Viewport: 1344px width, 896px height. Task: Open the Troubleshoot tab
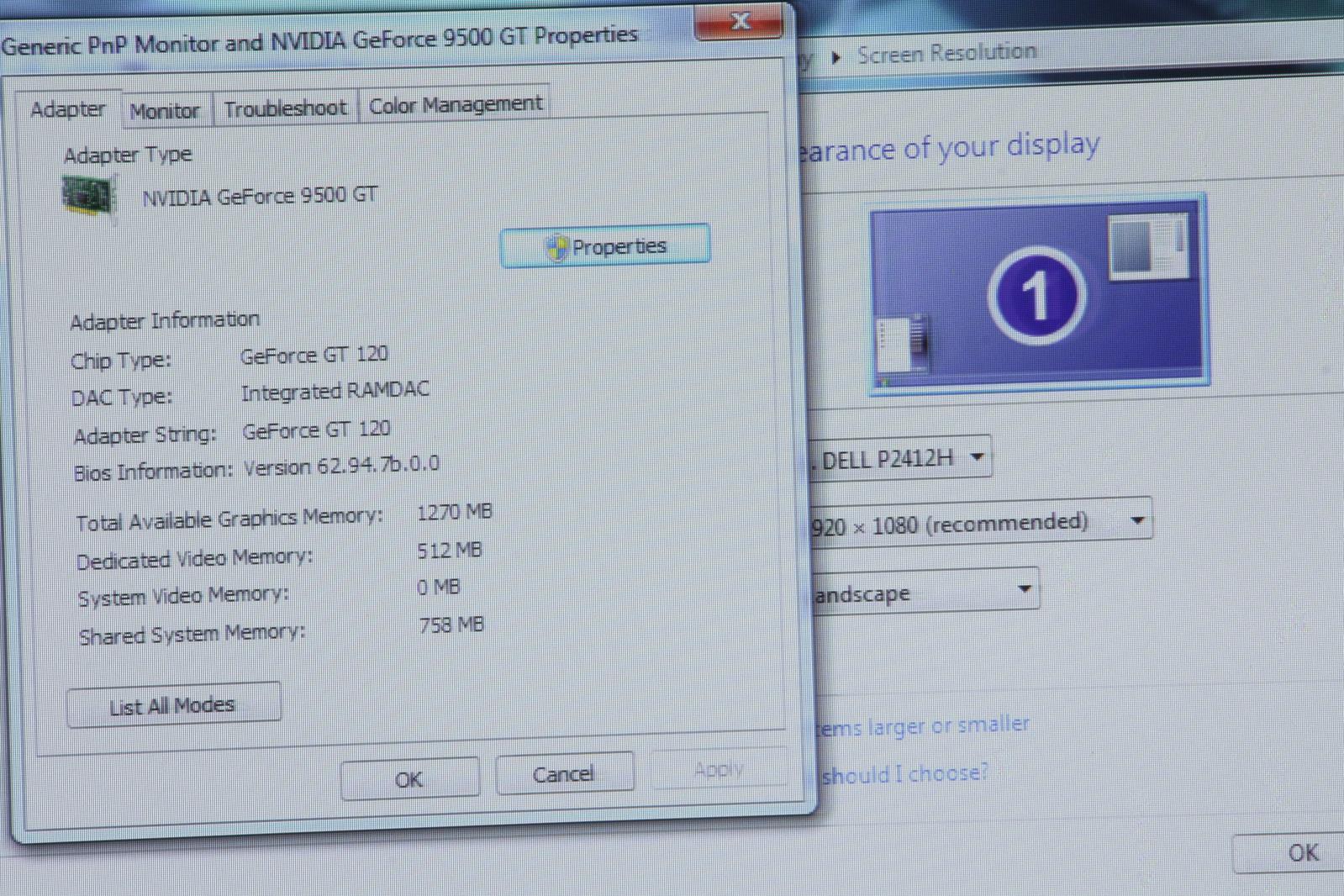[x=285, y=108]
